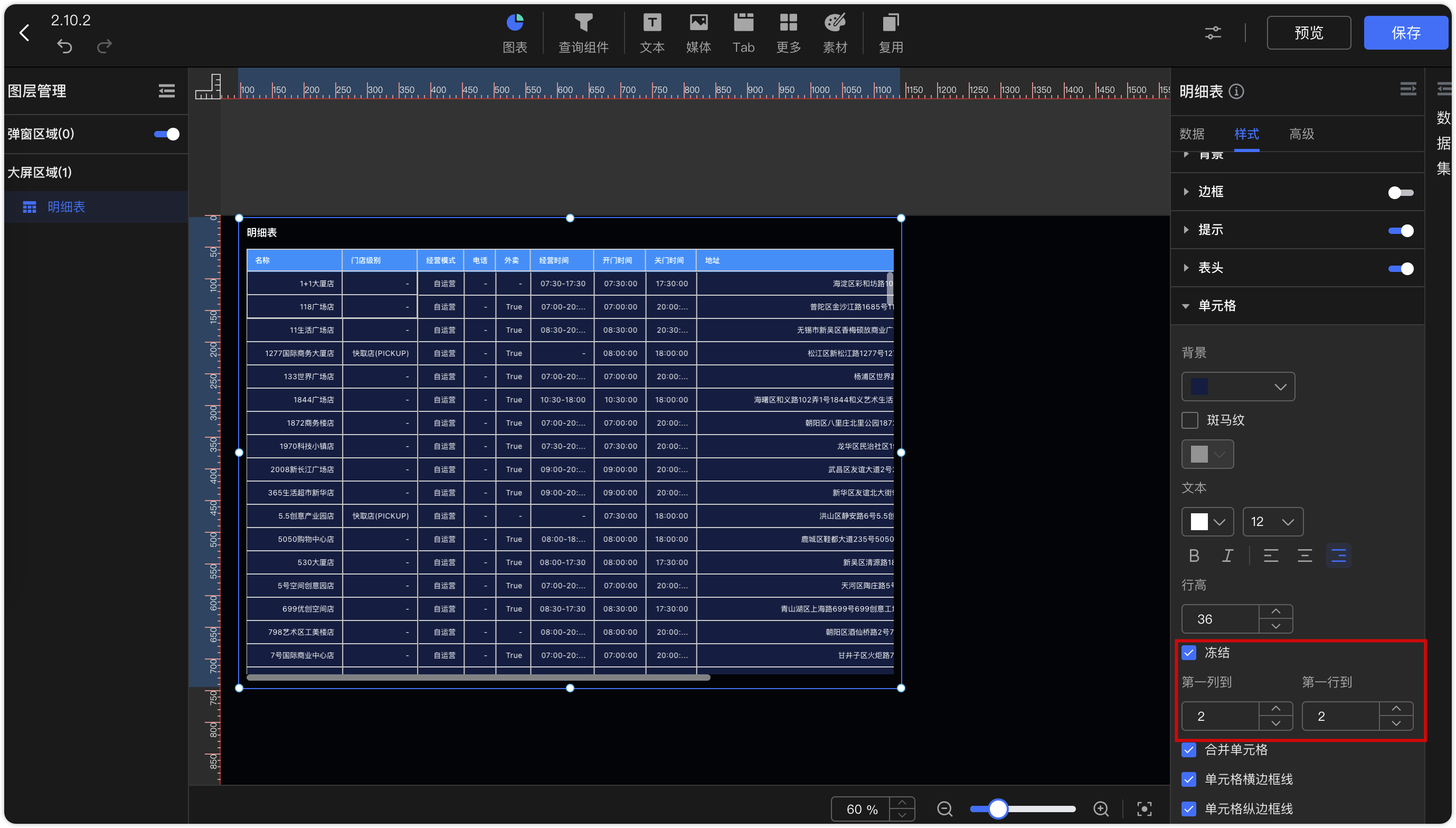The image size is (1456, 828).
Task: Open text color swatch dropdown
Action: tap(1207, 522)
